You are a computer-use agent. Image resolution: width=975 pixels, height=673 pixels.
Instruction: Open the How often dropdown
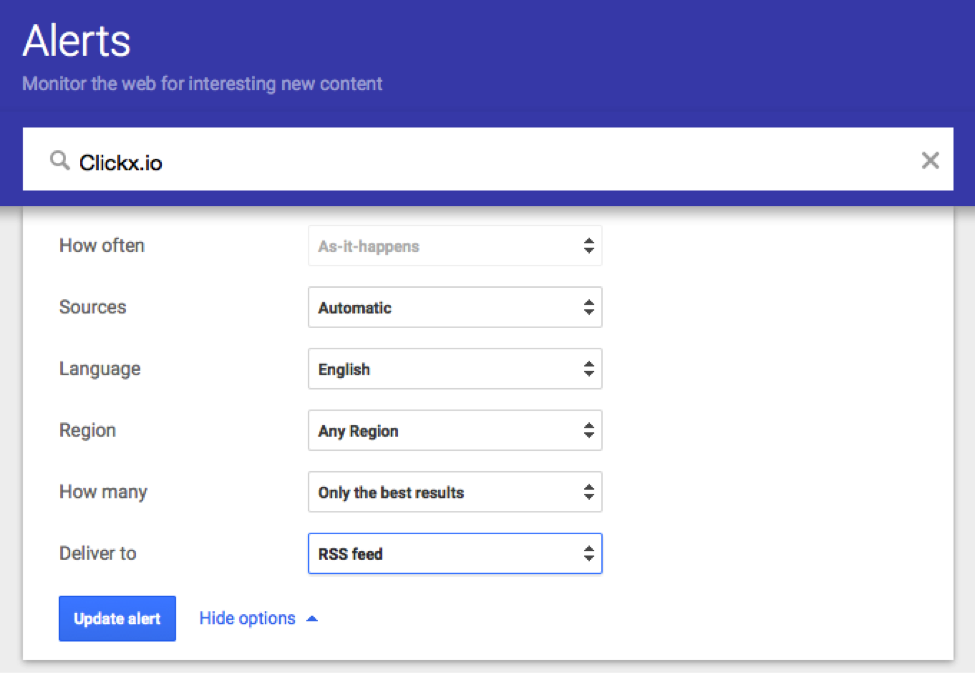[x=455, y=246]
